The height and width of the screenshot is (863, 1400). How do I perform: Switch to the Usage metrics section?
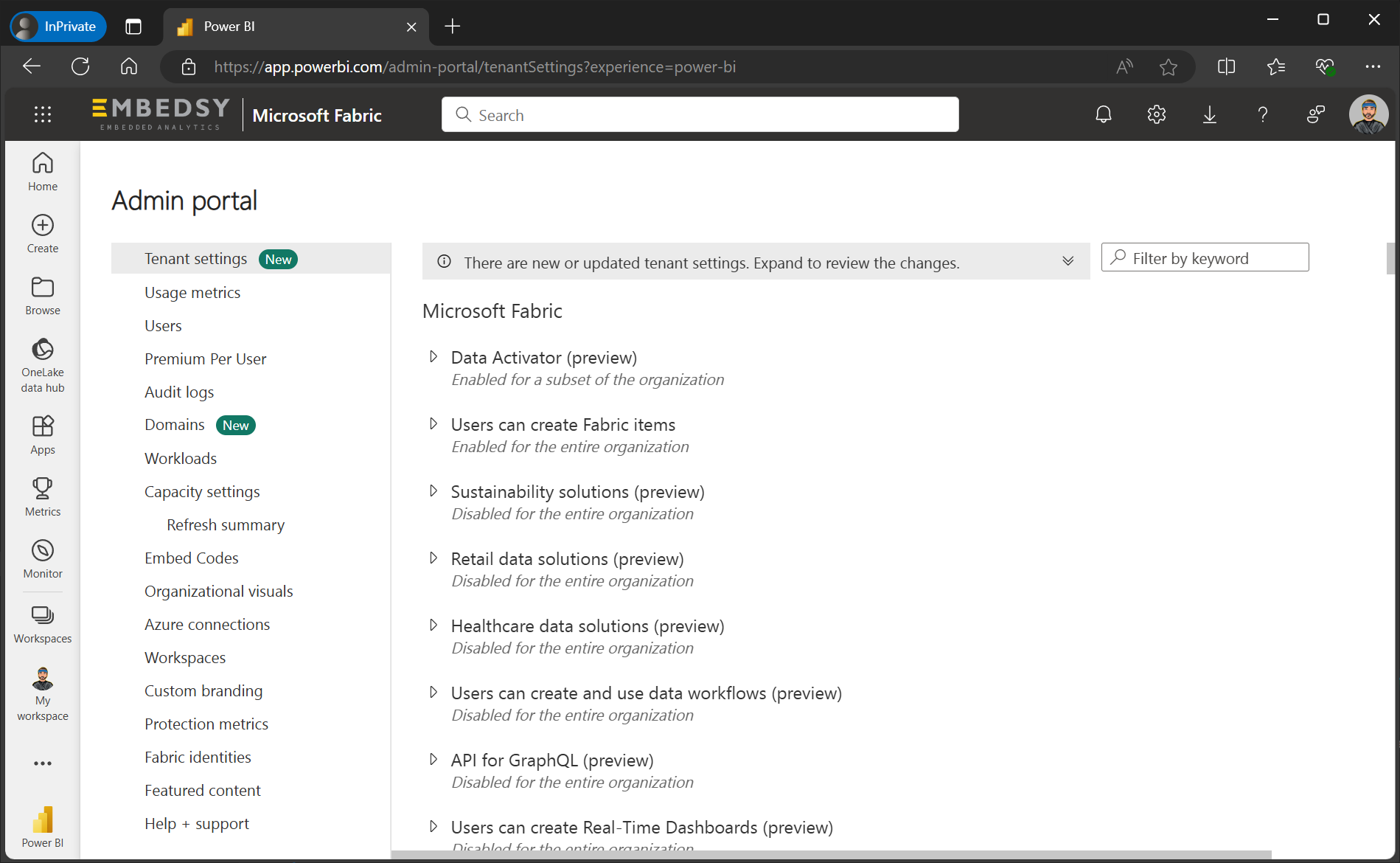[x=192, y=292]
